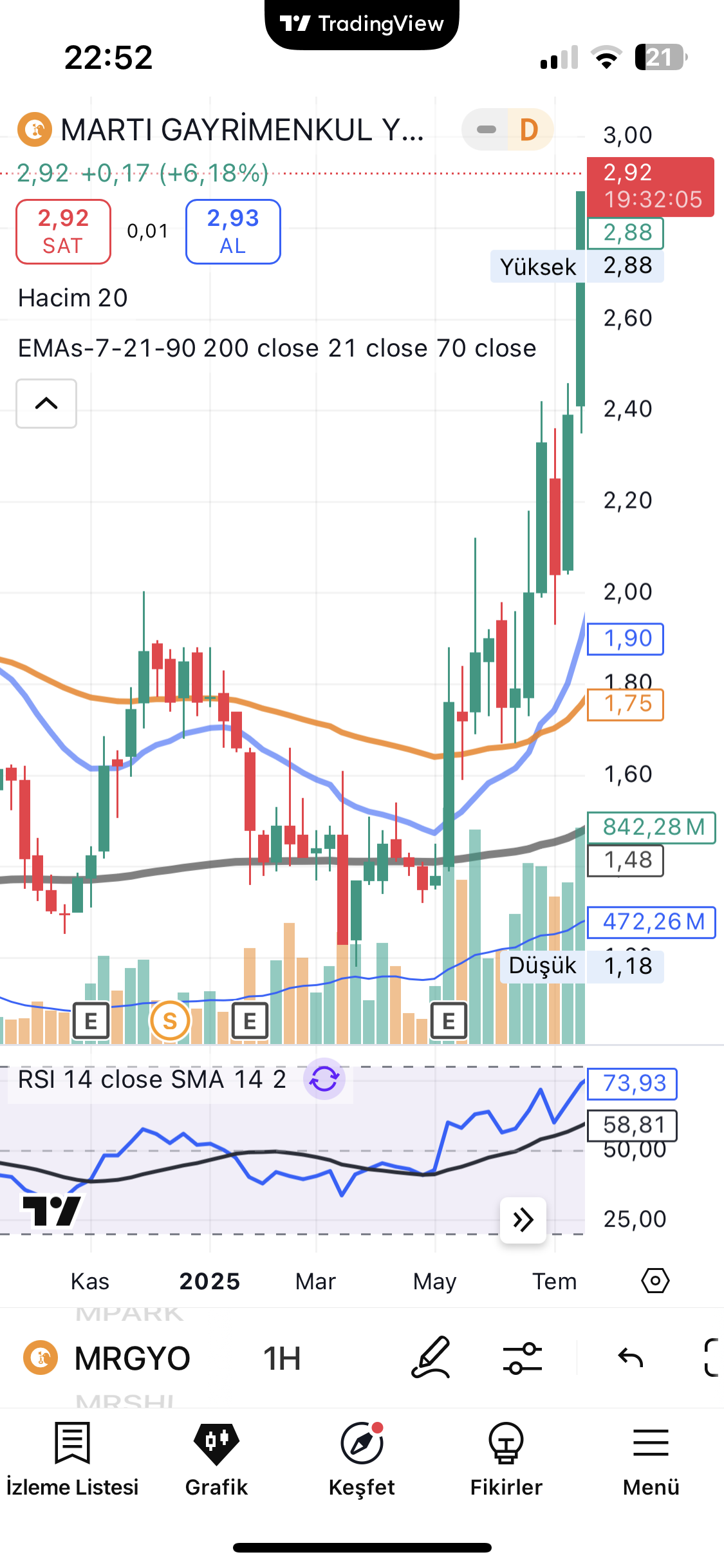Viewport: 724px width, 1568px height.
Task: Tap the 0,01 spread value
Action: coord(148,231)
